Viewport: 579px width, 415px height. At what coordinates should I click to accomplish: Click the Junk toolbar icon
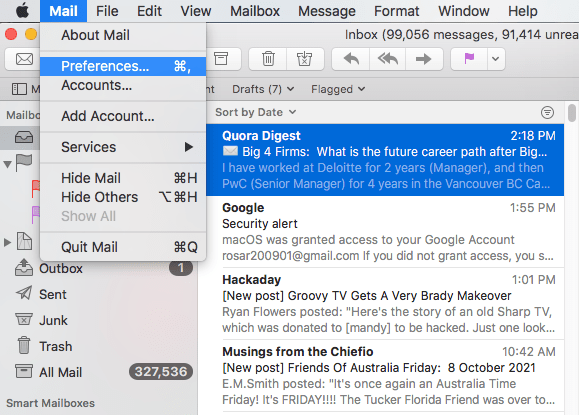point(304,59)
